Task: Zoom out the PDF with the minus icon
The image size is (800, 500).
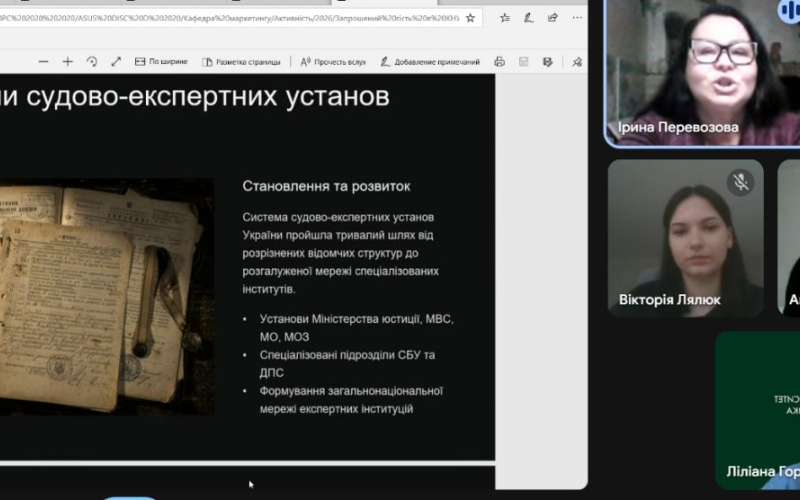Action: point(43,62)
